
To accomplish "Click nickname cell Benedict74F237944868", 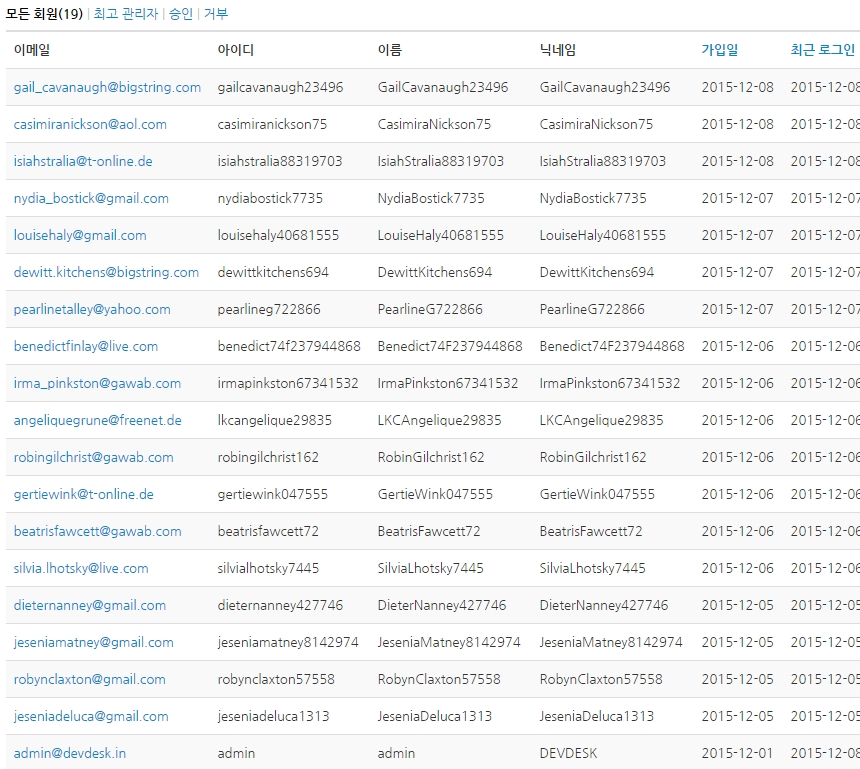I will click(612, 347).
